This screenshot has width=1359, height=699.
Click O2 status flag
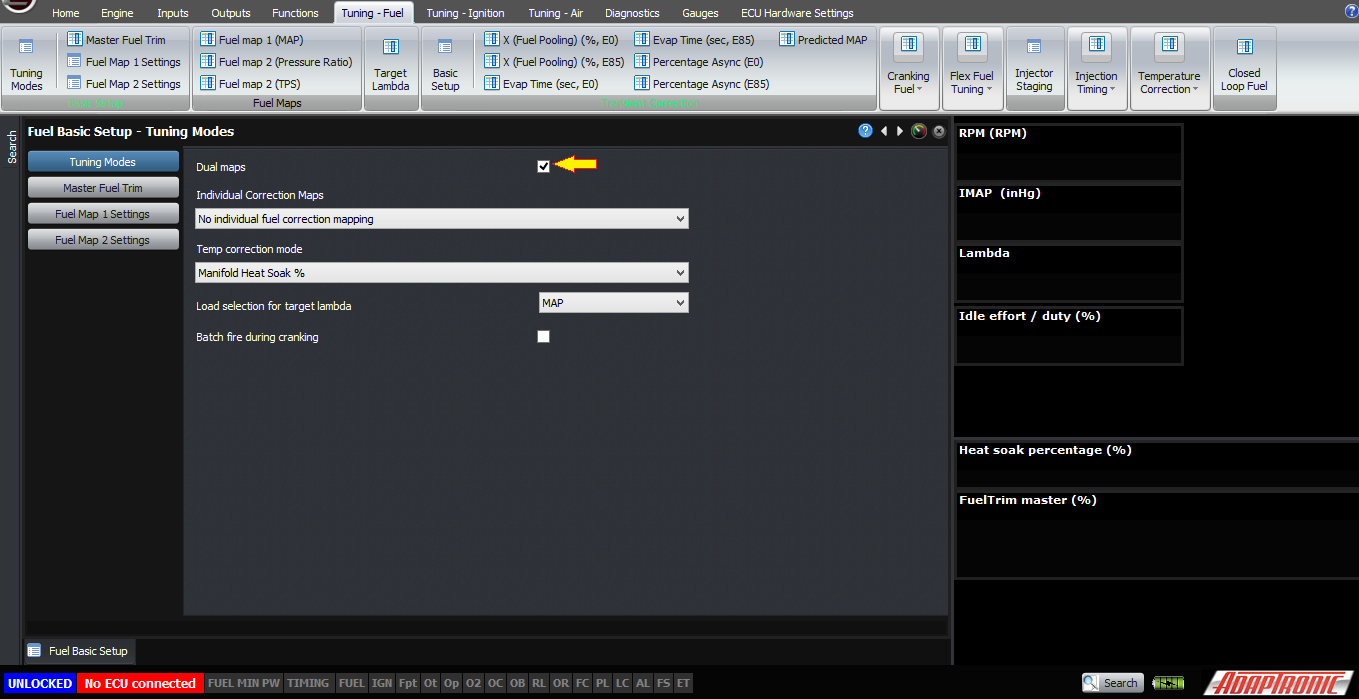click(x=474, y=683)
